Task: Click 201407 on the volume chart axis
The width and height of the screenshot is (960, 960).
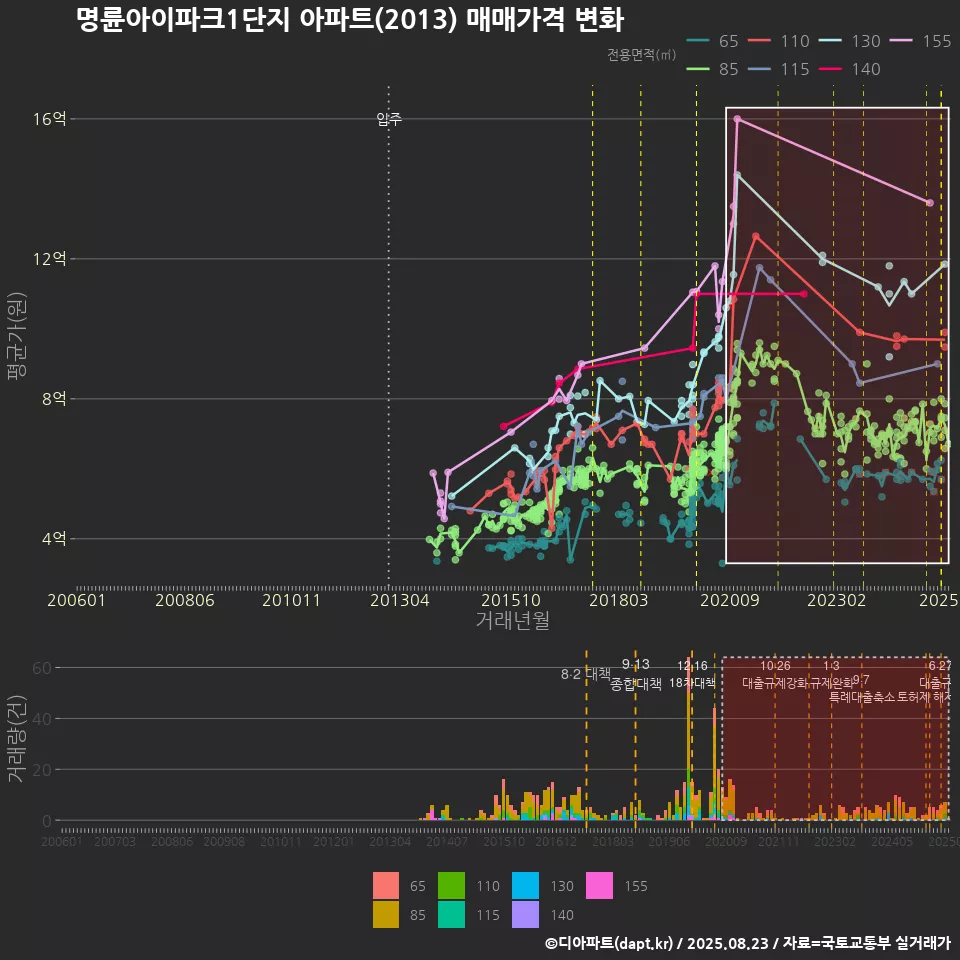Action: tap(446, 842)
